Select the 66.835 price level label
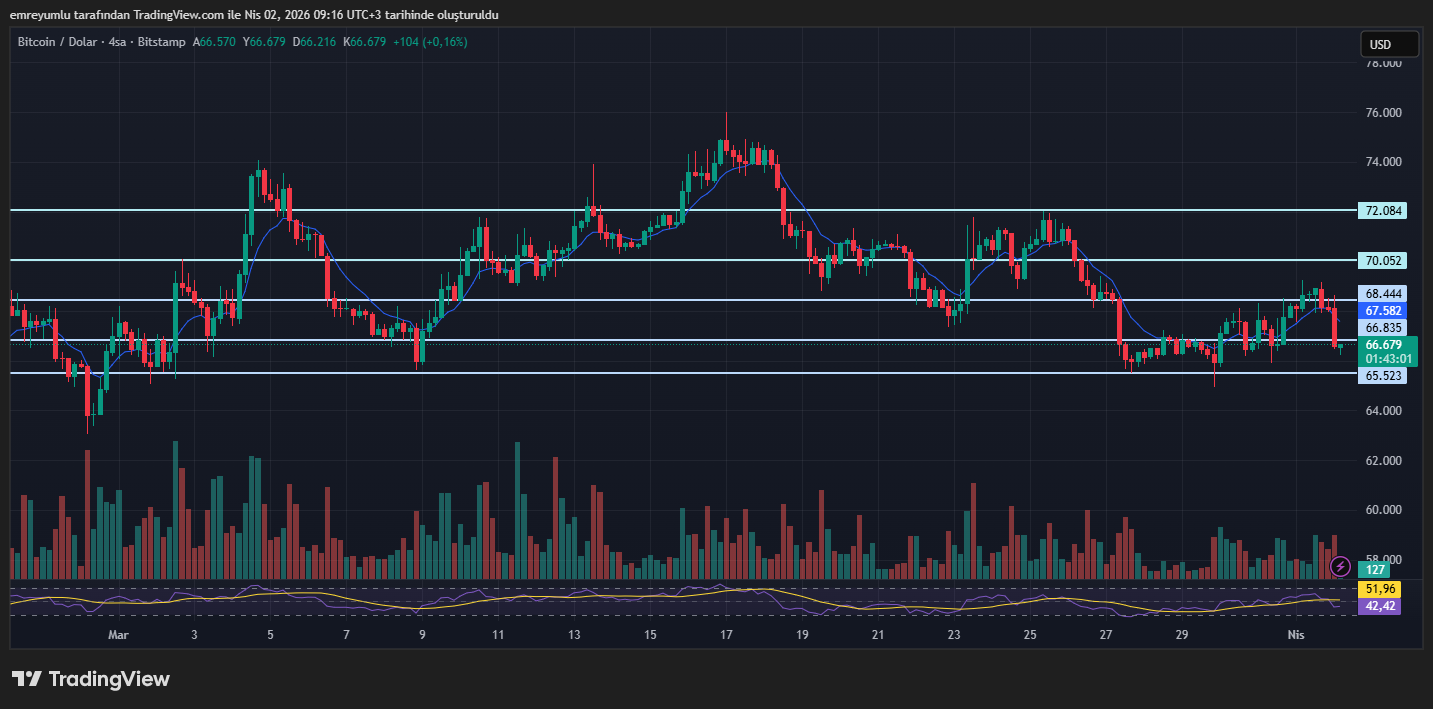The width and height of the screenshot is (1433, 709). [1384, 328]
